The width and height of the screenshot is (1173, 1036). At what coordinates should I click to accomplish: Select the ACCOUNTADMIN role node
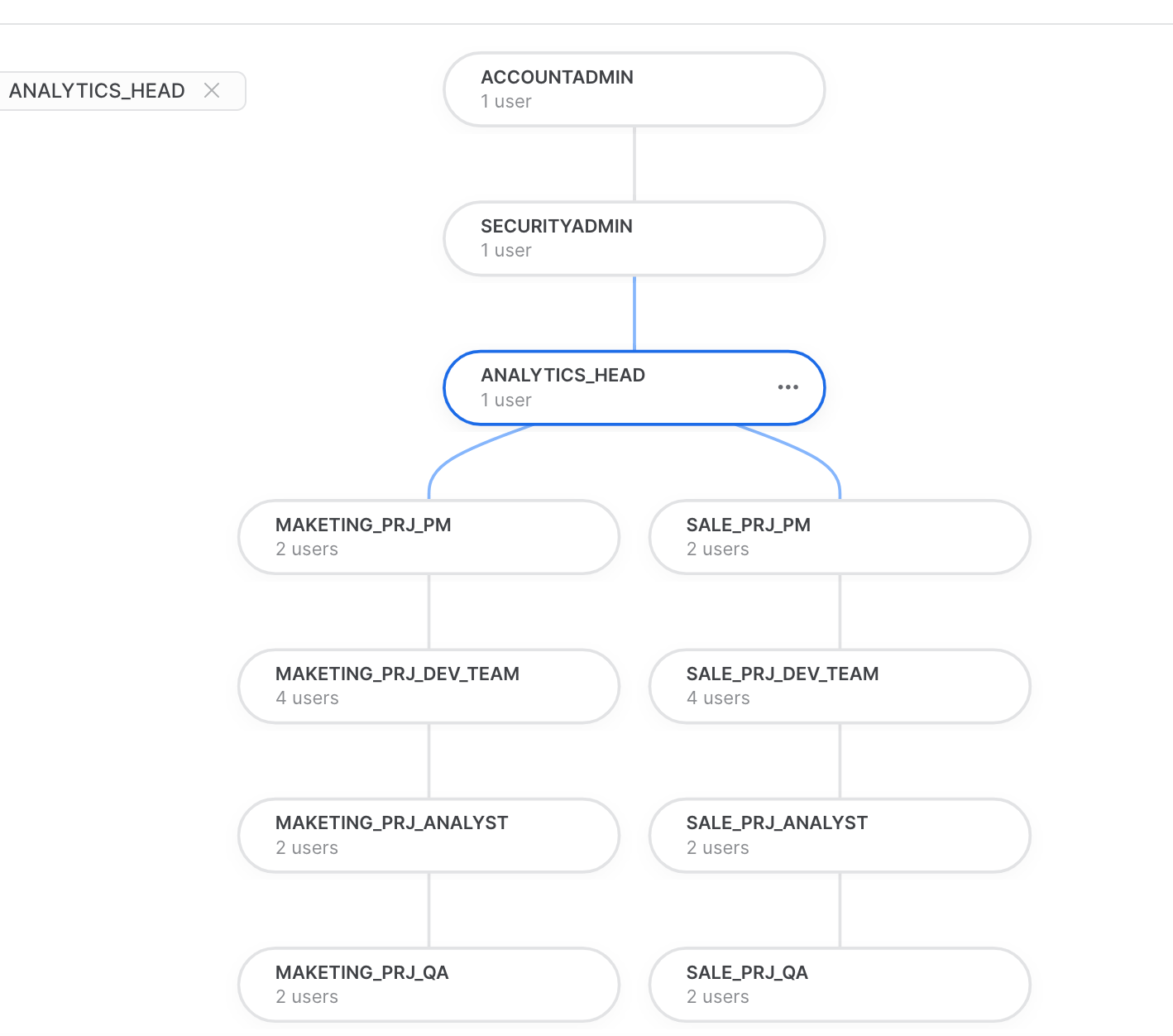[634, 89]
